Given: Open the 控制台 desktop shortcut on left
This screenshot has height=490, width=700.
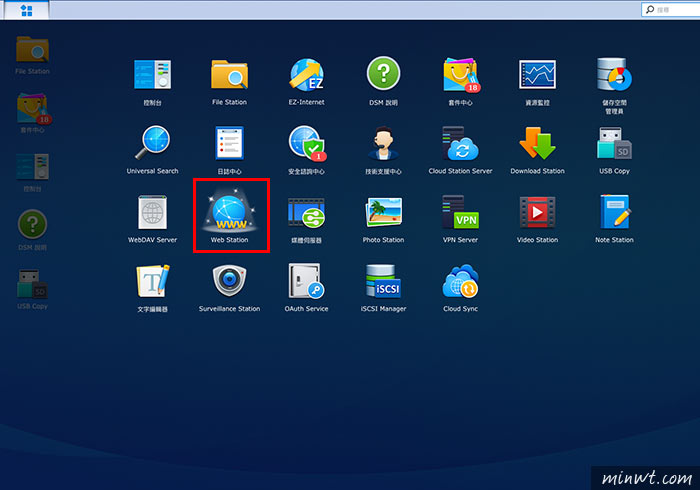Looking at the screenshot, I should tap(32, 172).
